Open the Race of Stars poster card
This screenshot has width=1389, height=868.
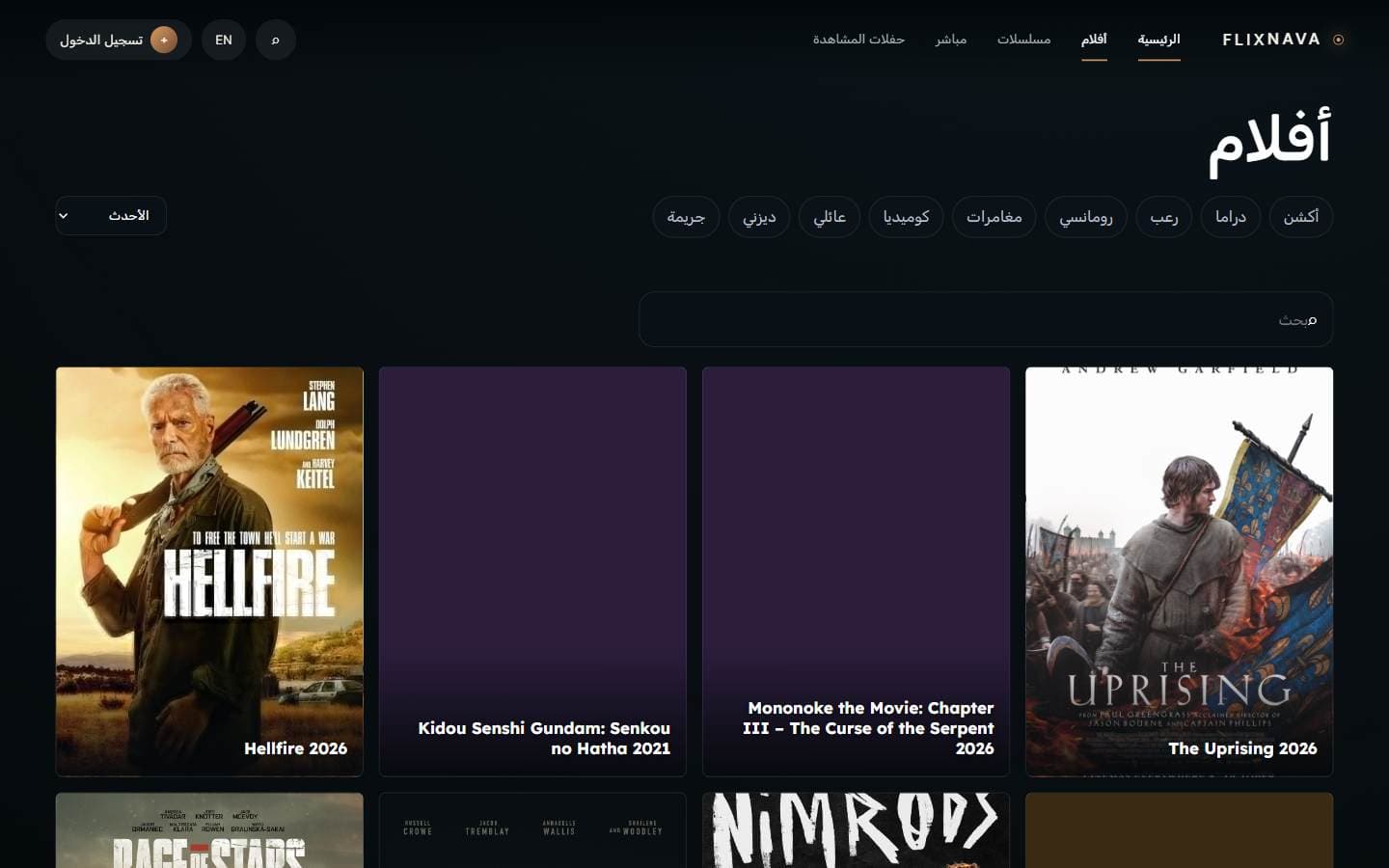209,830
